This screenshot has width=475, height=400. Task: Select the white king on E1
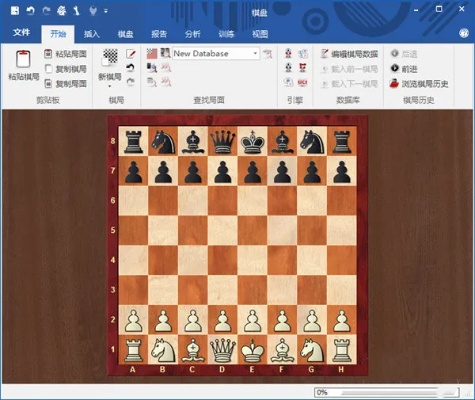click(x=252, y=350)
